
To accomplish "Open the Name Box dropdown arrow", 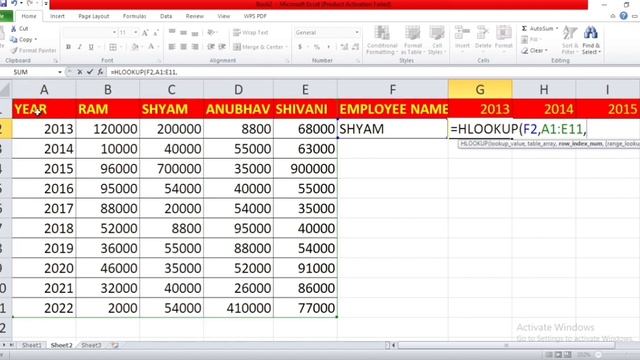I will (60, 72).
